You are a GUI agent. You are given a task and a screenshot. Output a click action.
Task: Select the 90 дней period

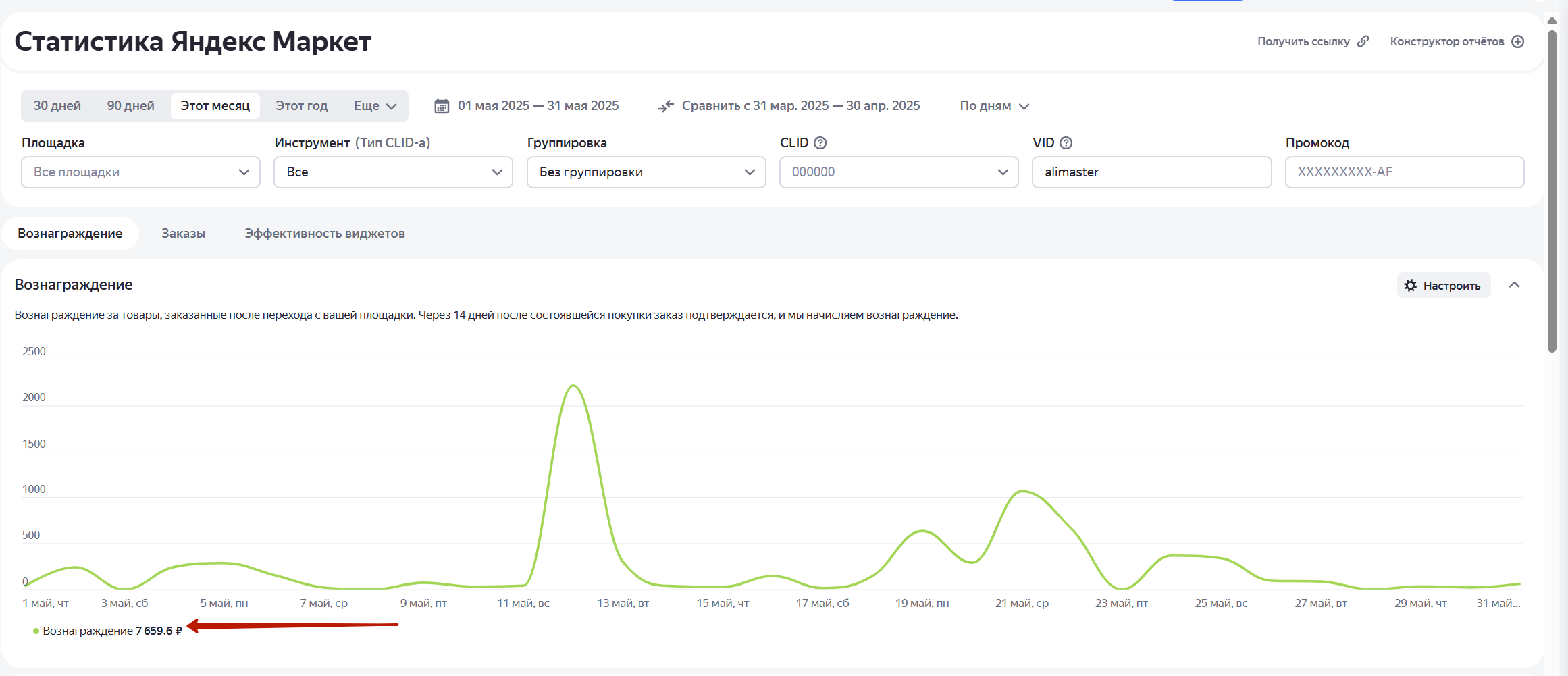131,106
